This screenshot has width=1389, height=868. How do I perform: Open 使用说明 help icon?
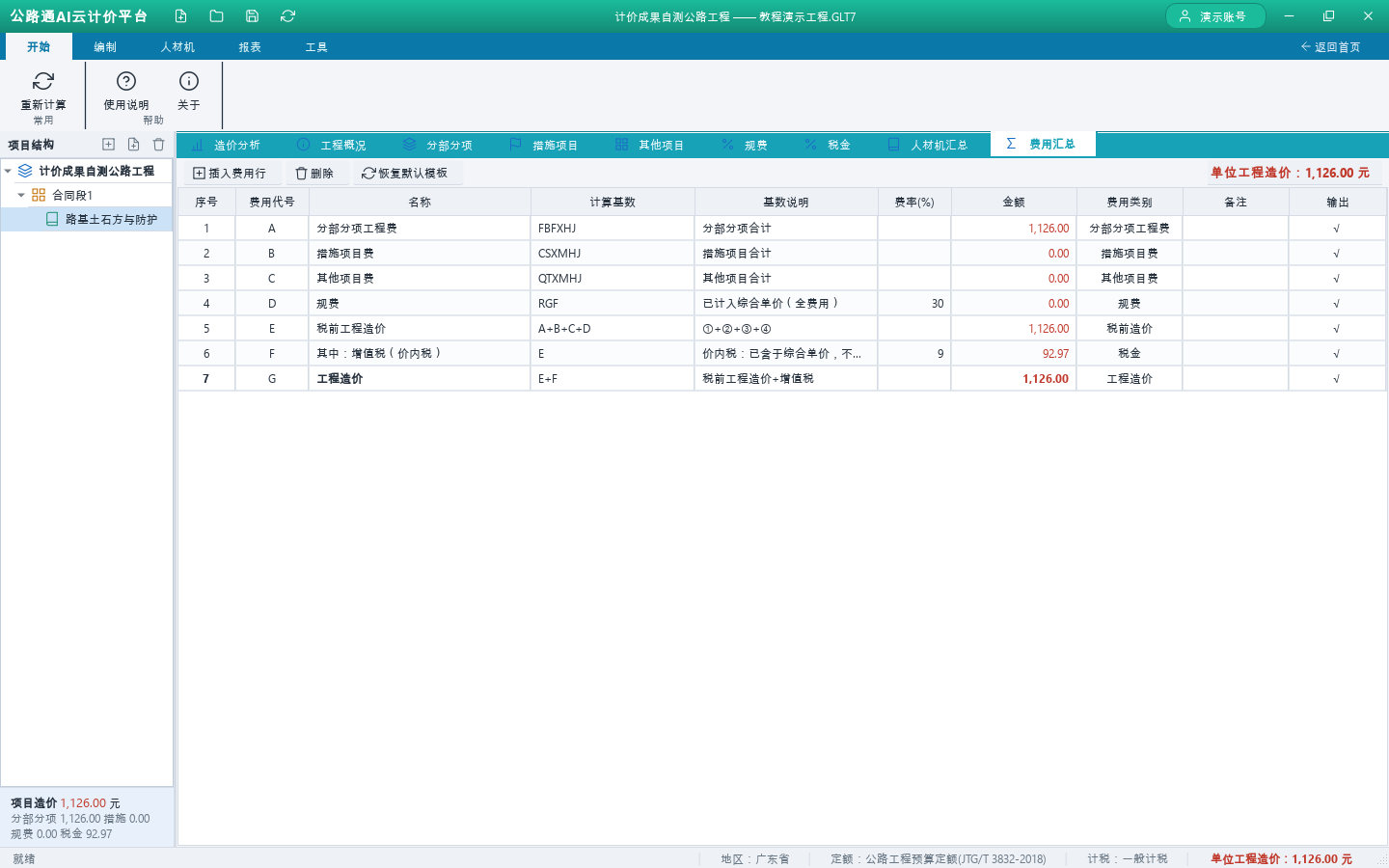point(126,81)
